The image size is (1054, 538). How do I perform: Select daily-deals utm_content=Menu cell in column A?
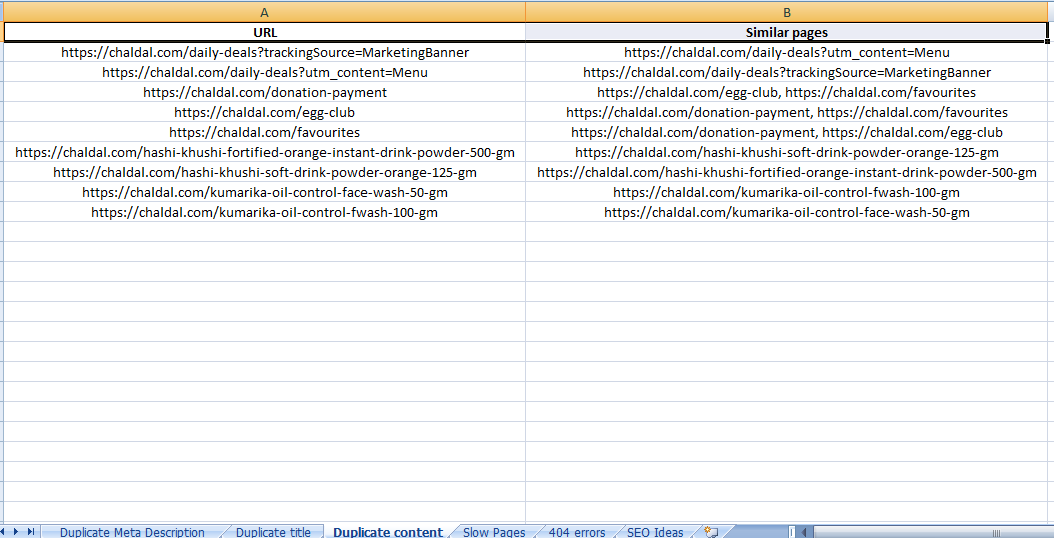click(265, 73)
